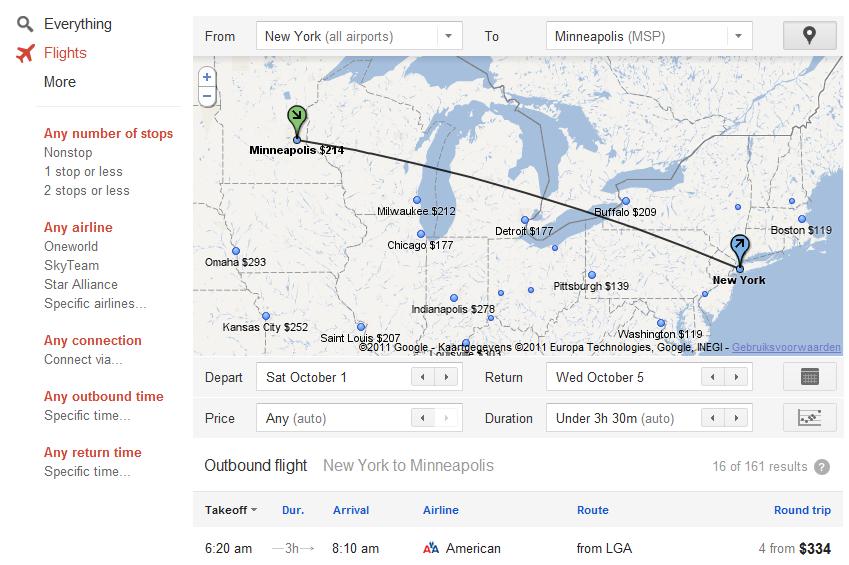Viewport: 849px width, 565px height.
Task: Lower the Price filter limit
Action: coord(423,418)
